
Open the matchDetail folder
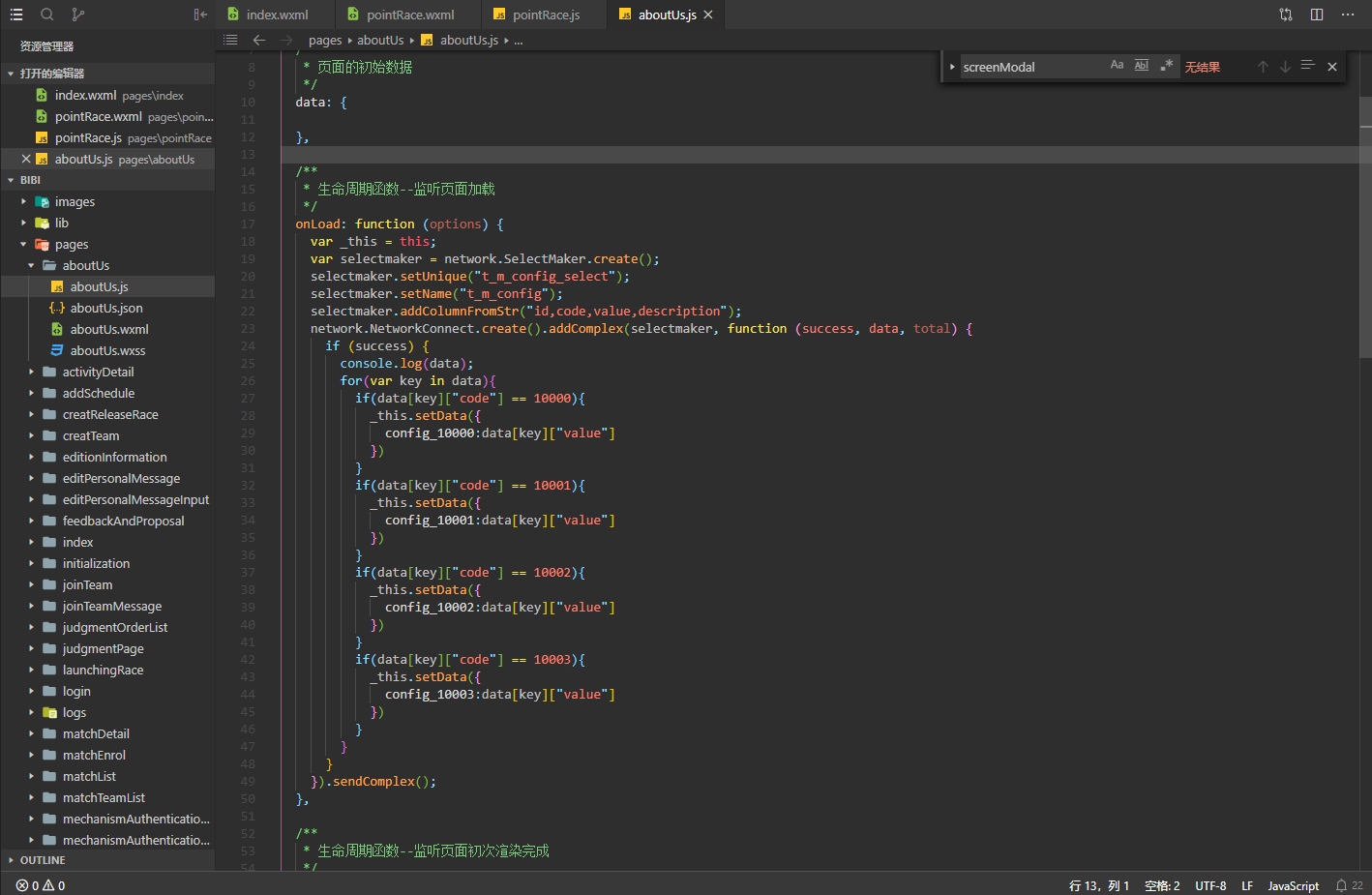[96, 733]
